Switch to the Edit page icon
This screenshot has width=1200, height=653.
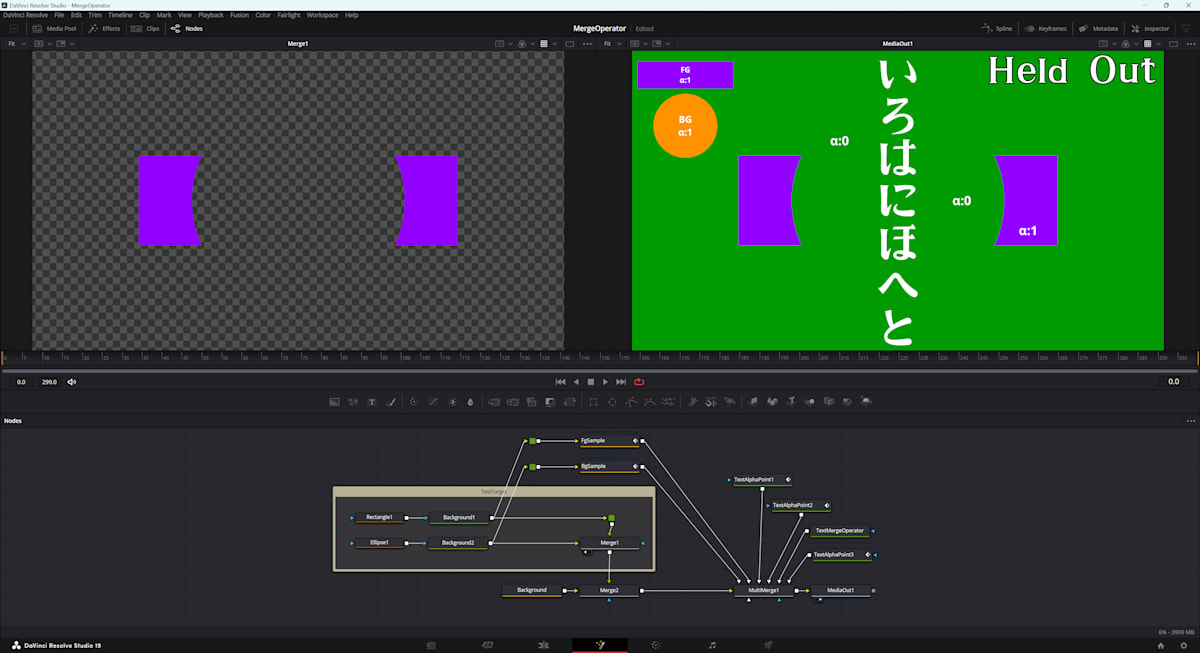[544, 645]
